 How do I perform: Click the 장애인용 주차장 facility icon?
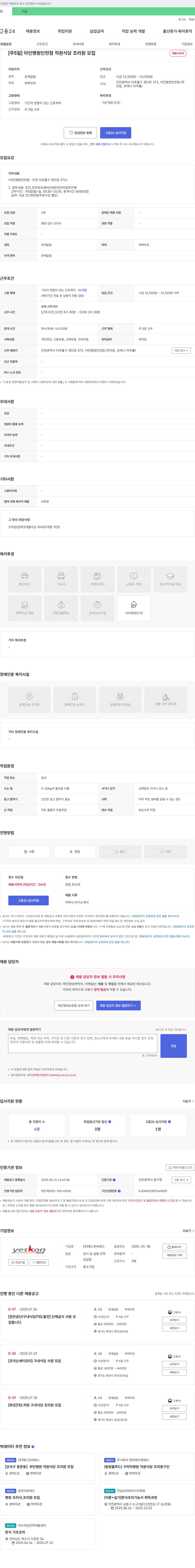coord(29,700)
